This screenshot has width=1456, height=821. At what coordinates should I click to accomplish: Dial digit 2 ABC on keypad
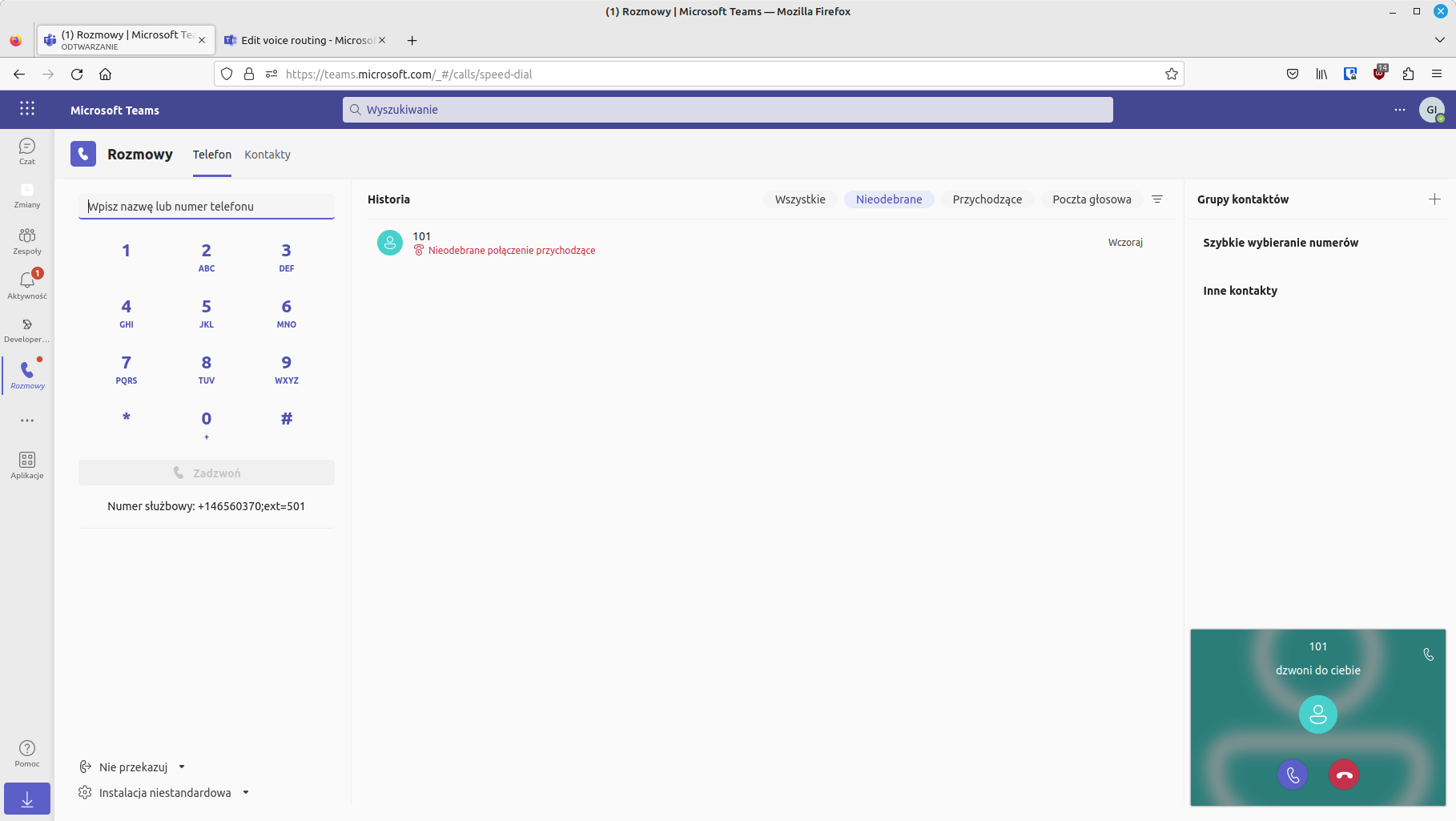click(x=207, y=256)
